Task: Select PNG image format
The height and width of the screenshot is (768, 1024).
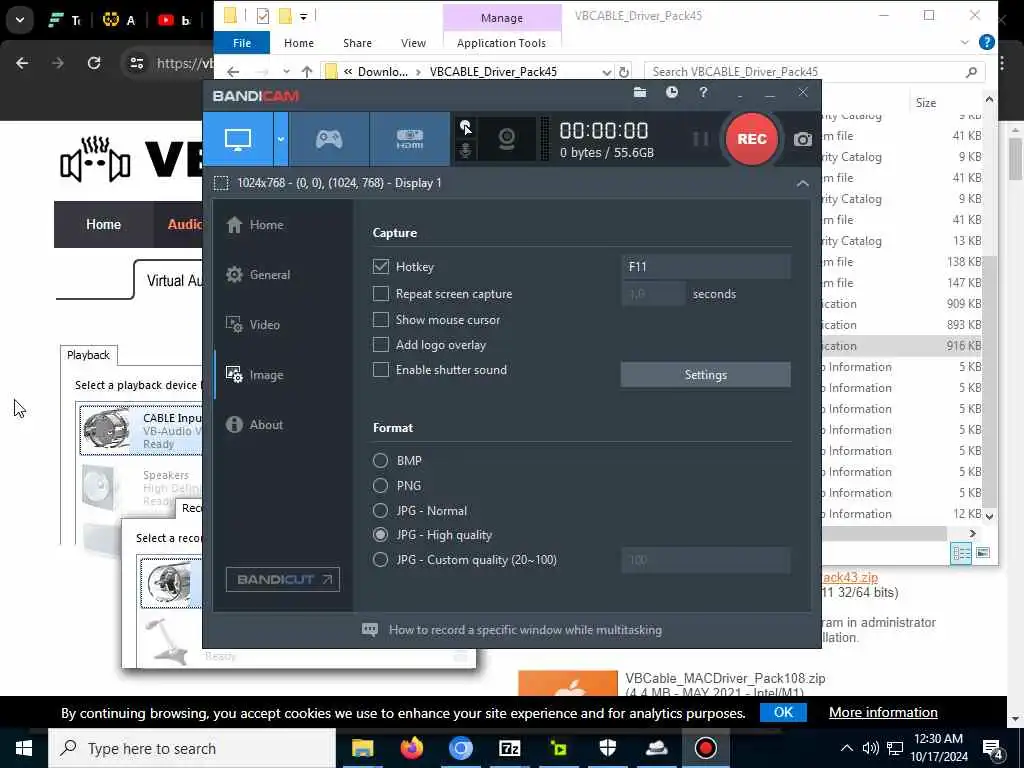Action: coord(380,485)
